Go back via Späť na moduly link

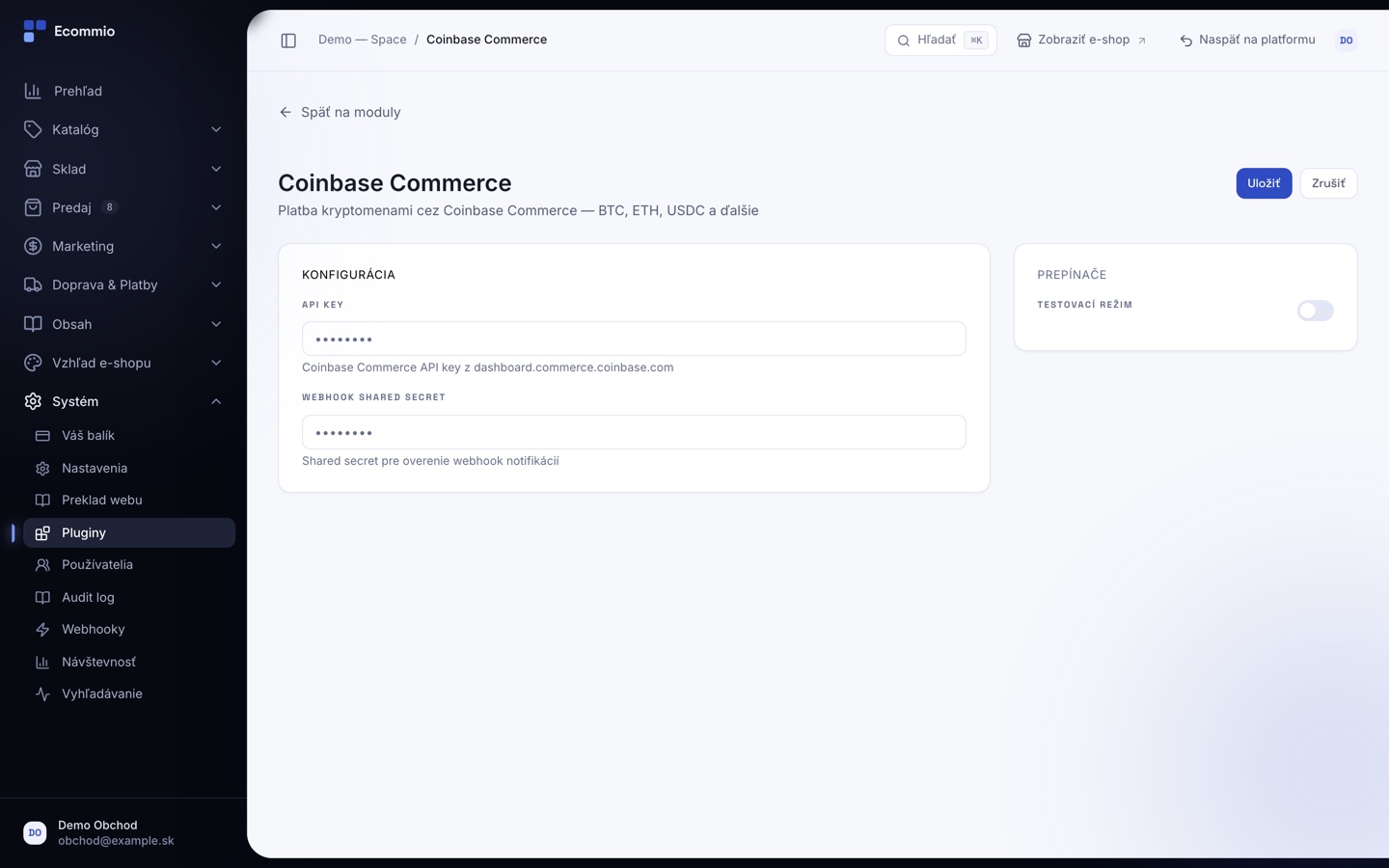pos(340,112)
